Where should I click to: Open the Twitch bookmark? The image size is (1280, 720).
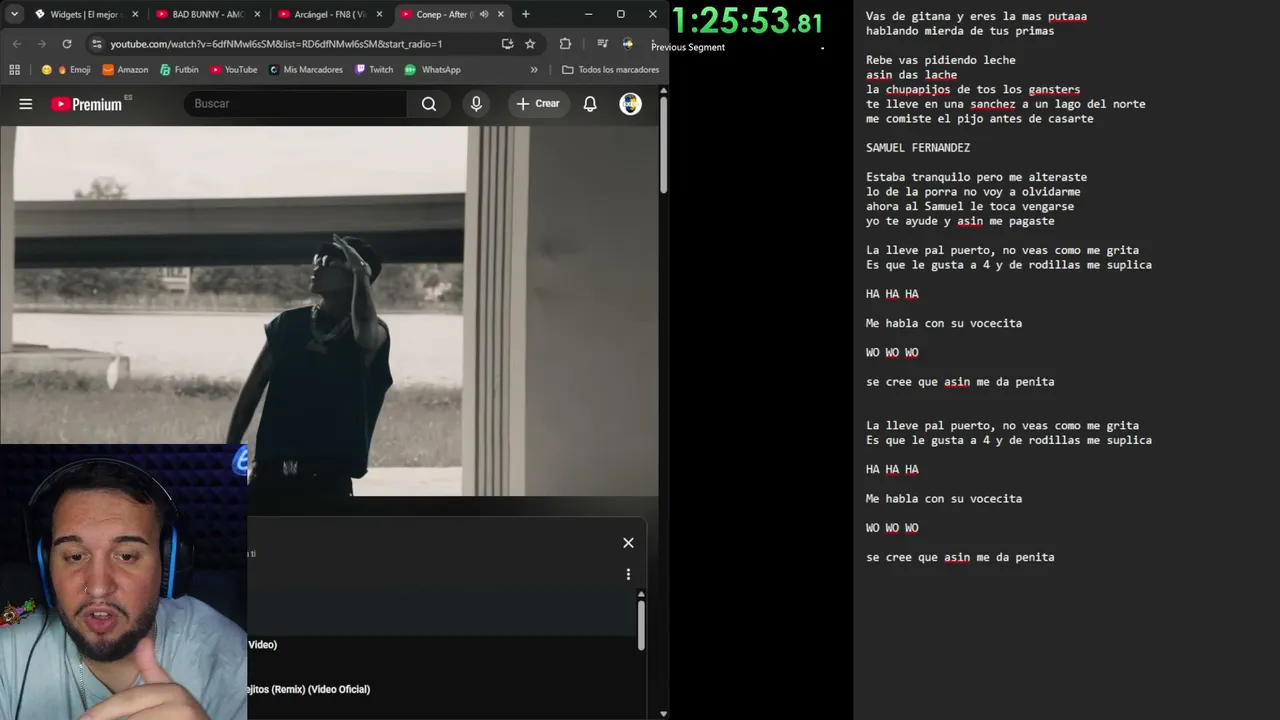373,70
